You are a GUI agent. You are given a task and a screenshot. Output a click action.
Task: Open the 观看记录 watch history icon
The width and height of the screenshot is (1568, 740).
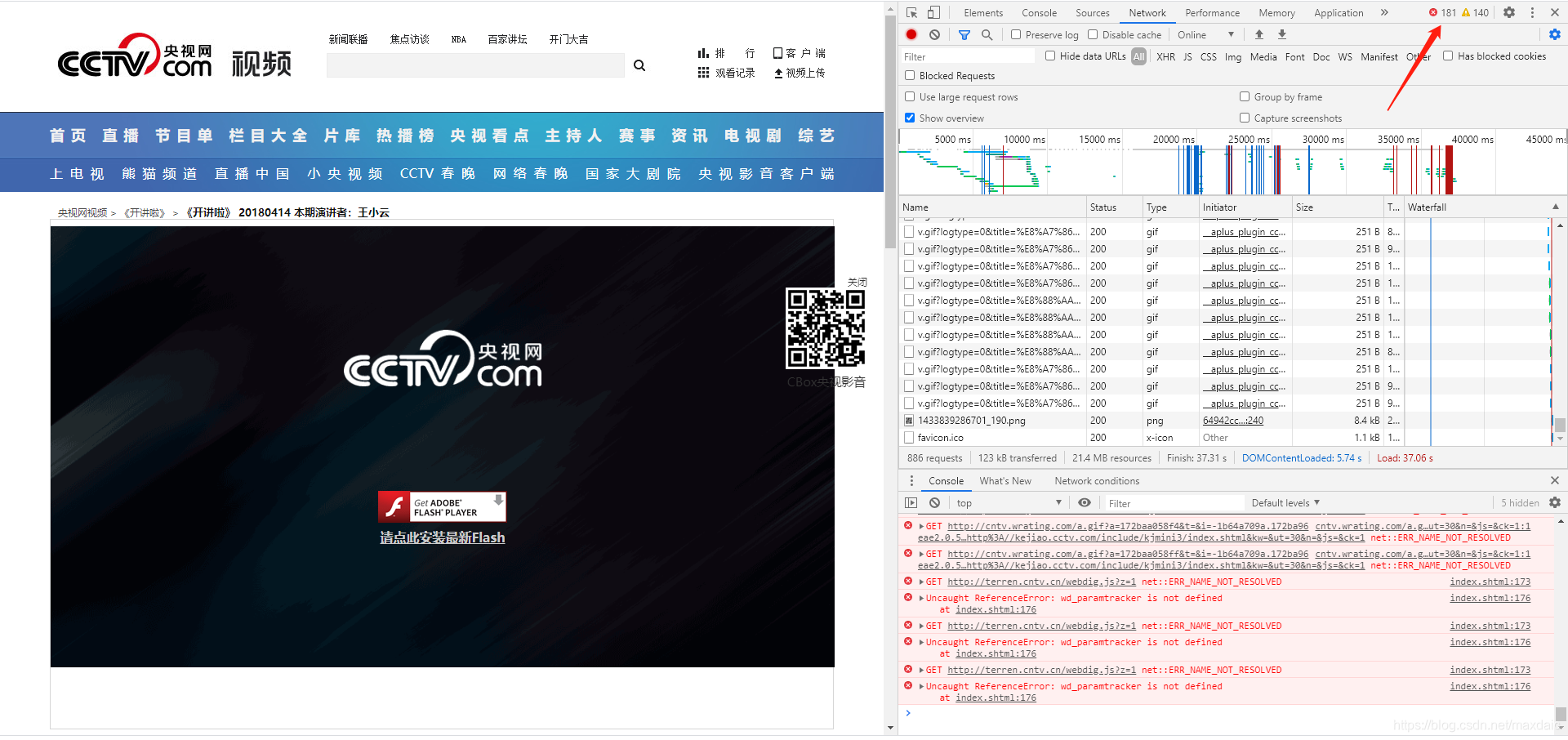726,73
